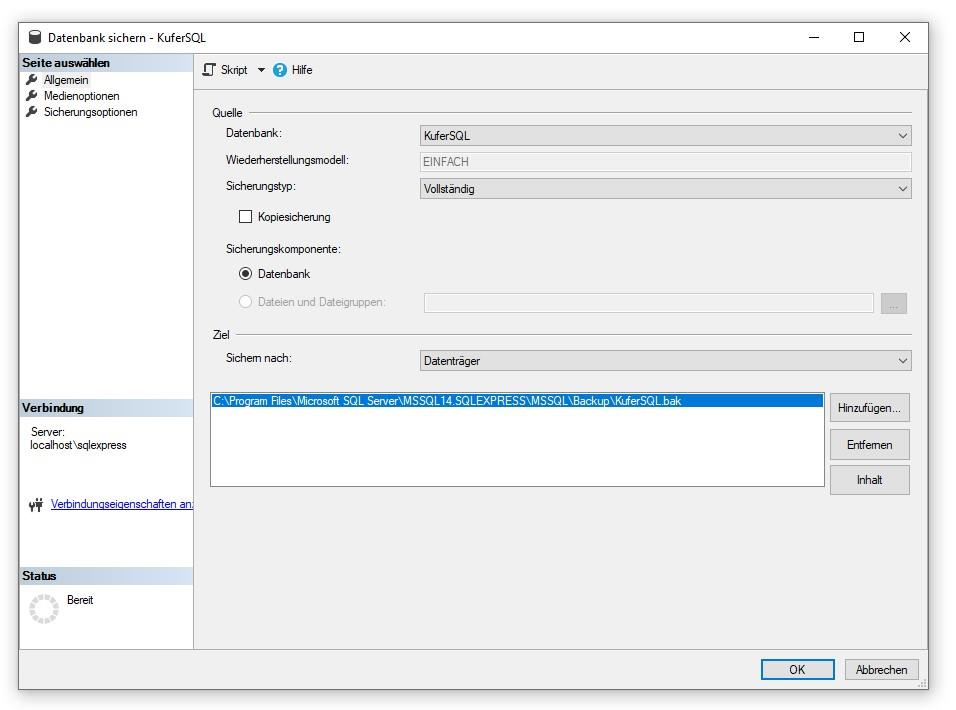Viewport: 956px width, 710px height.
Task: Open the Verbindungseigenschaften anzeigen link
Action: (122, 504)
